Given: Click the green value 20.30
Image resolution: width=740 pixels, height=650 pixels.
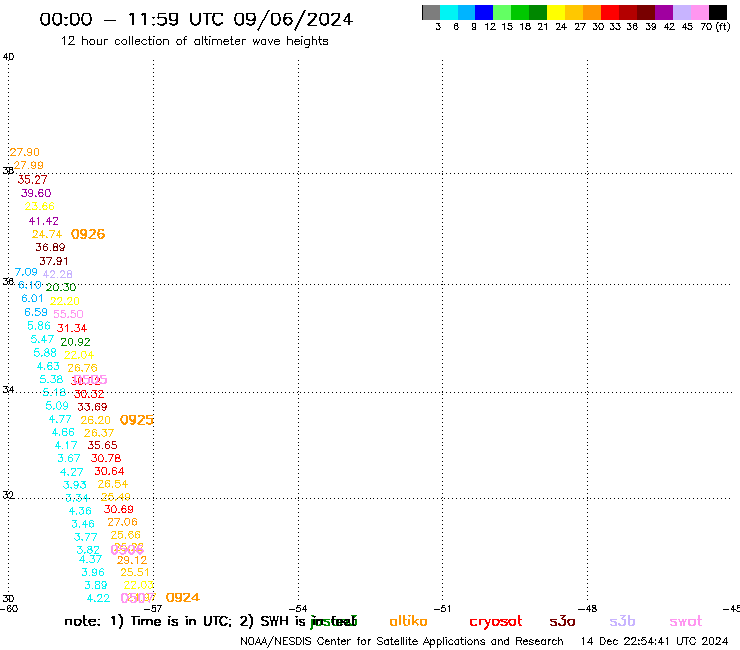Looking at the screenshot, I should 61,287.
